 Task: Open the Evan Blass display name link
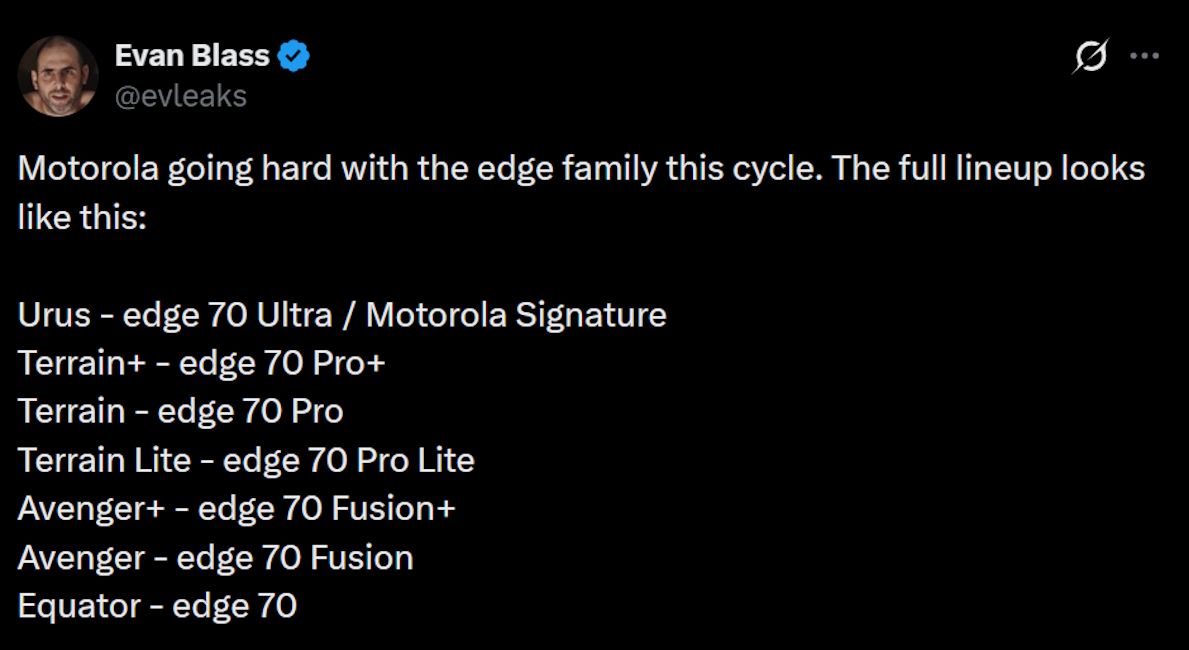point(193,55)
